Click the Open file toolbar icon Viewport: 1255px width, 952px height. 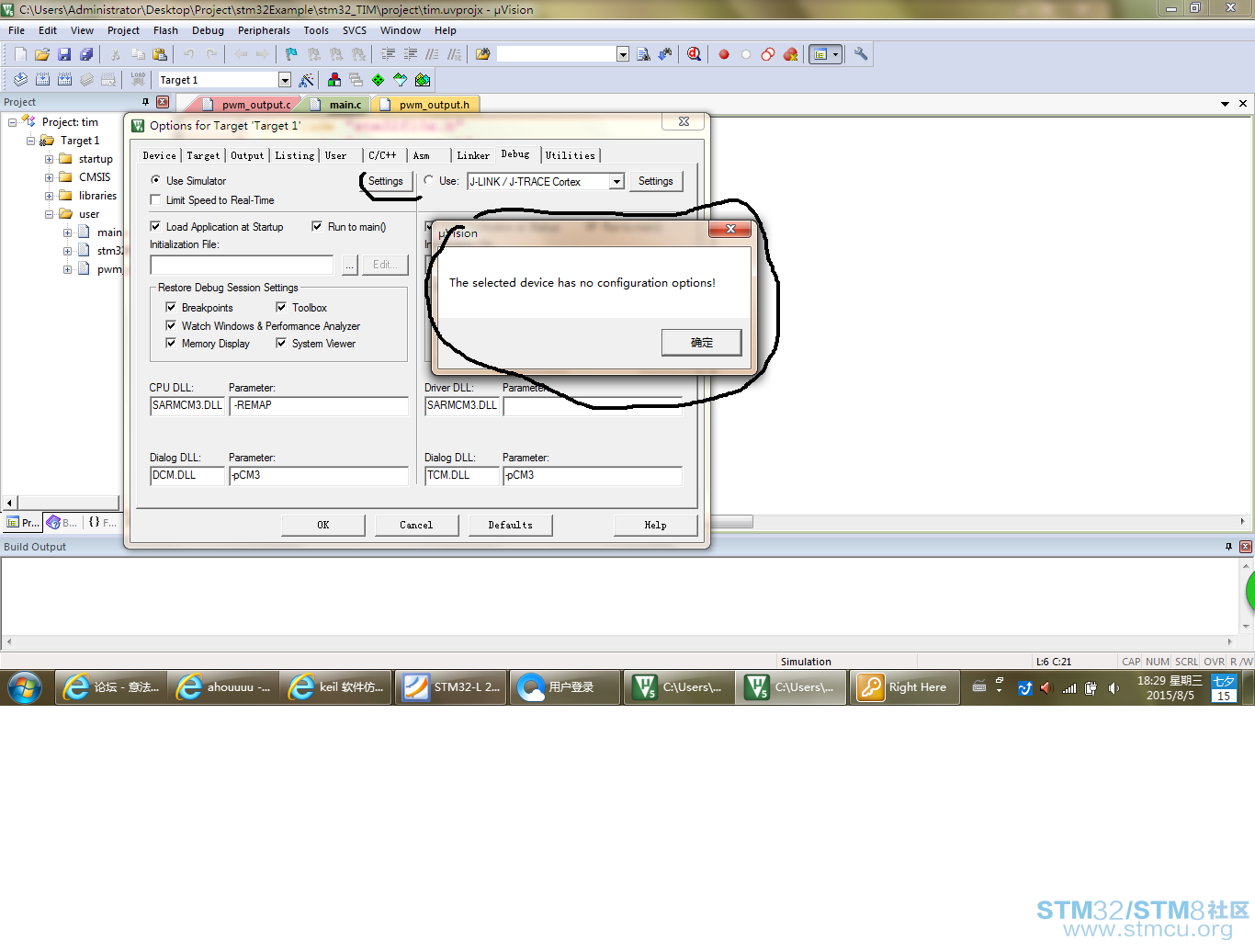click(42, 54)
